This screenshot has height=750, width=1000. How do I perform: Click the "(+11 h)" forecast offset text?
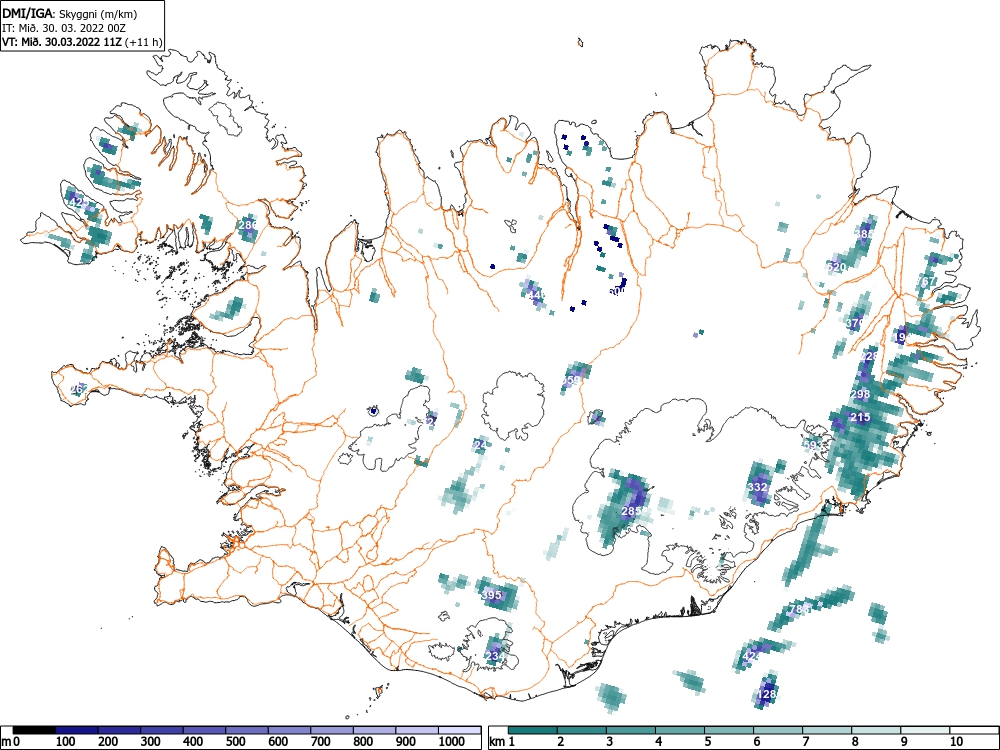point(144,42)
